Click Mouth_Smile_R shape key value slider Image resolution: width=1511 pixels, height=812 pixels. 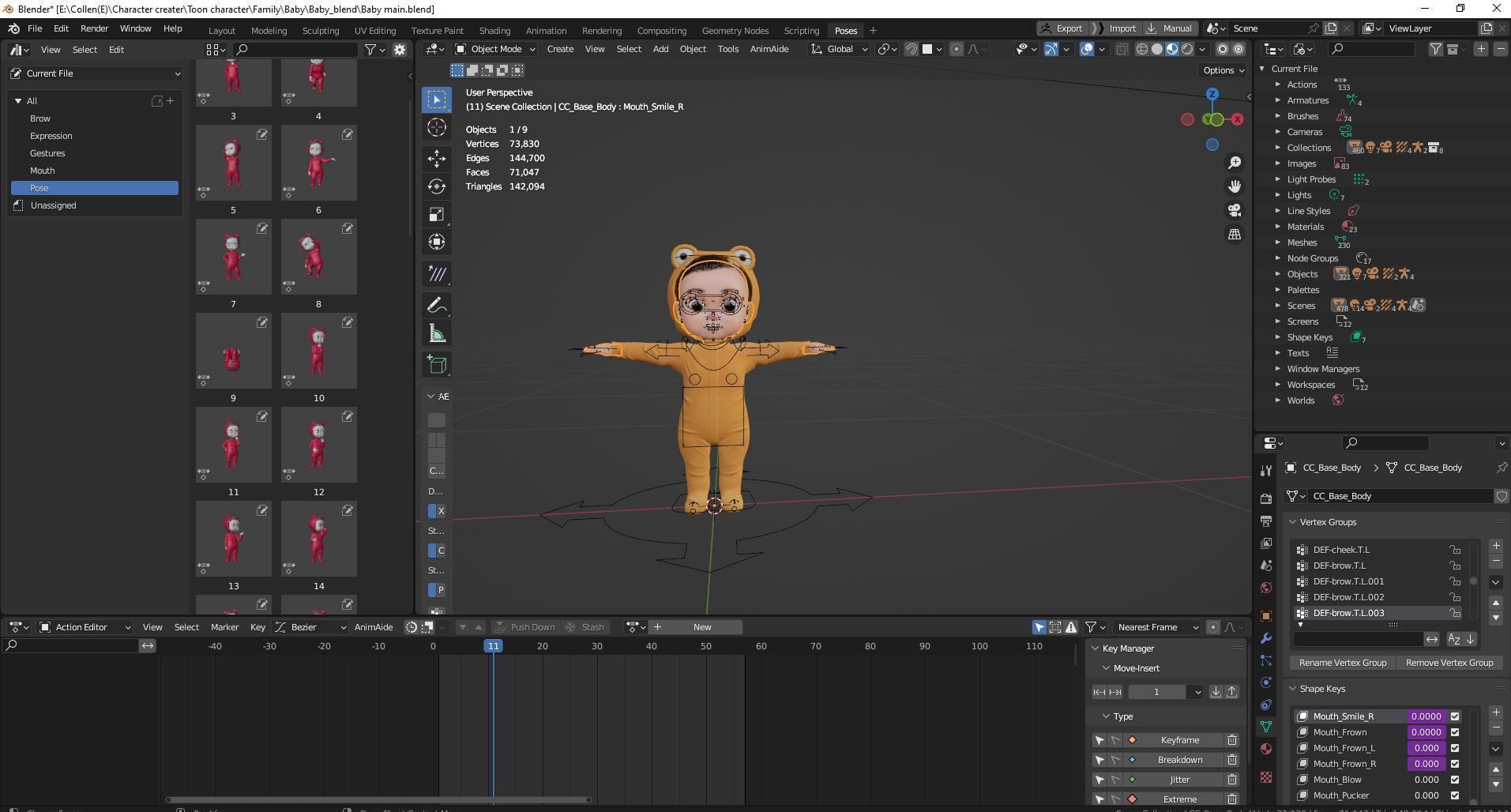[x=1426, y=716]
